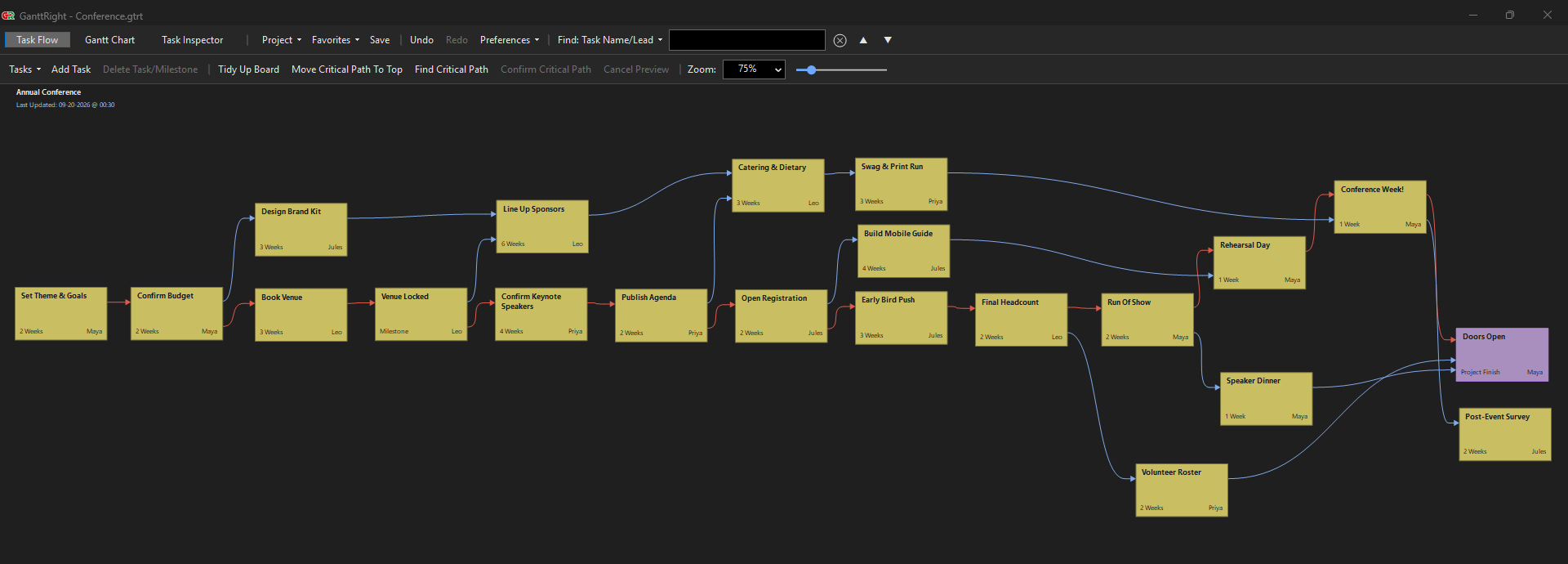This screenshot has height=564, width=1568.
Task: Select the Confirm Keynote Speakers card
Action: coord(541,314)
